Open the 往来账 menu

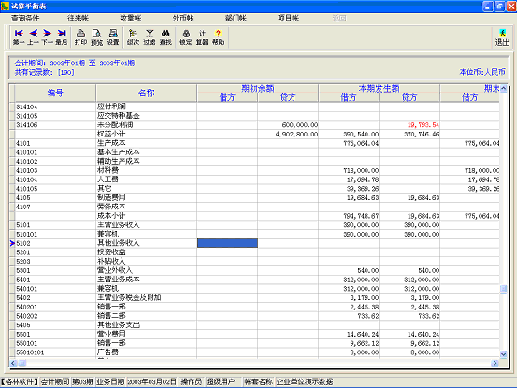click(x=78, y=18)
